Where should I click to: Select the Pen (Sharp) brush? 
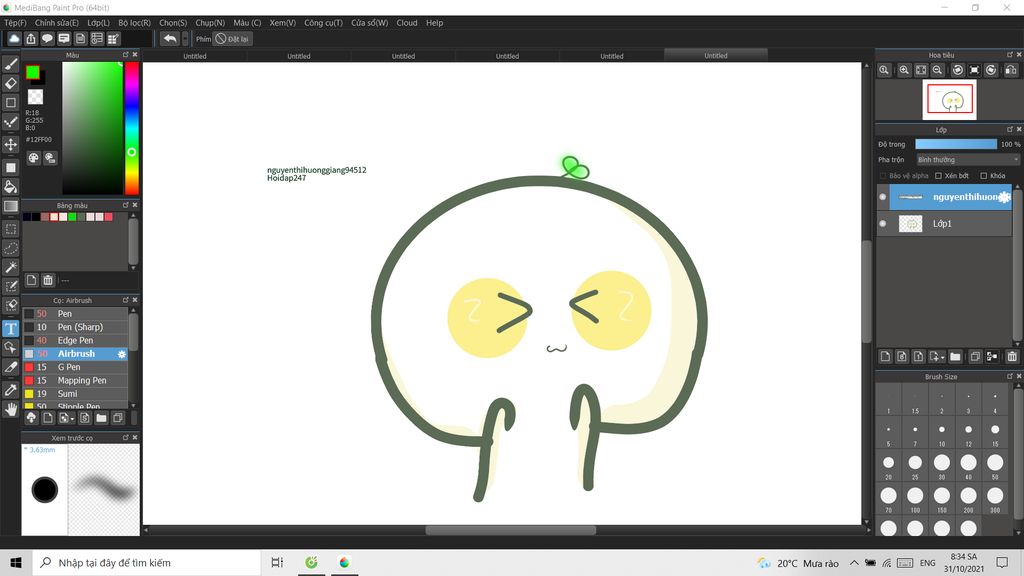click(76, 327)
